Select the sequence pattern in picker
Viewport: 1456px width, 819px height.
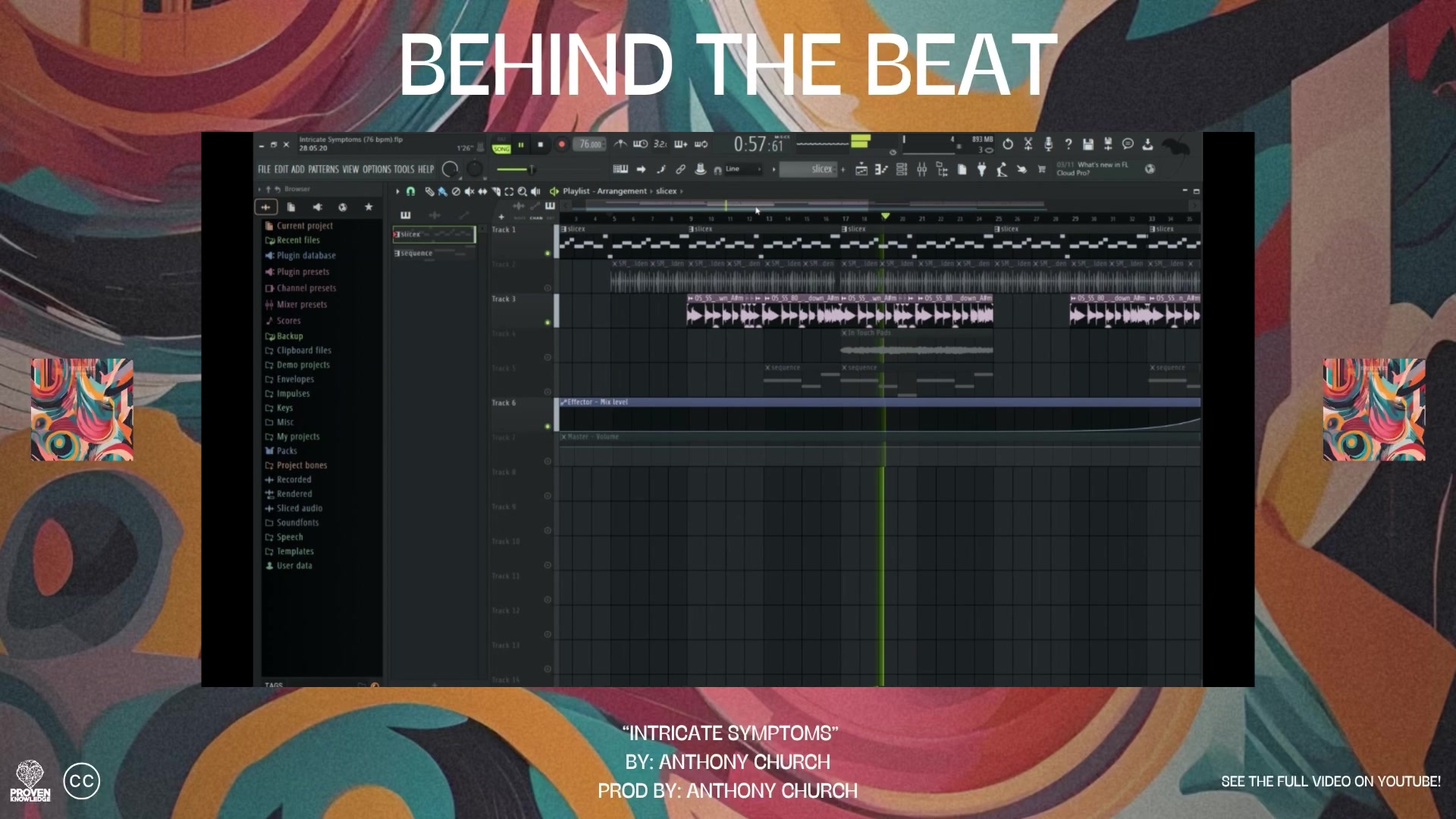click(x=434, y=253)
